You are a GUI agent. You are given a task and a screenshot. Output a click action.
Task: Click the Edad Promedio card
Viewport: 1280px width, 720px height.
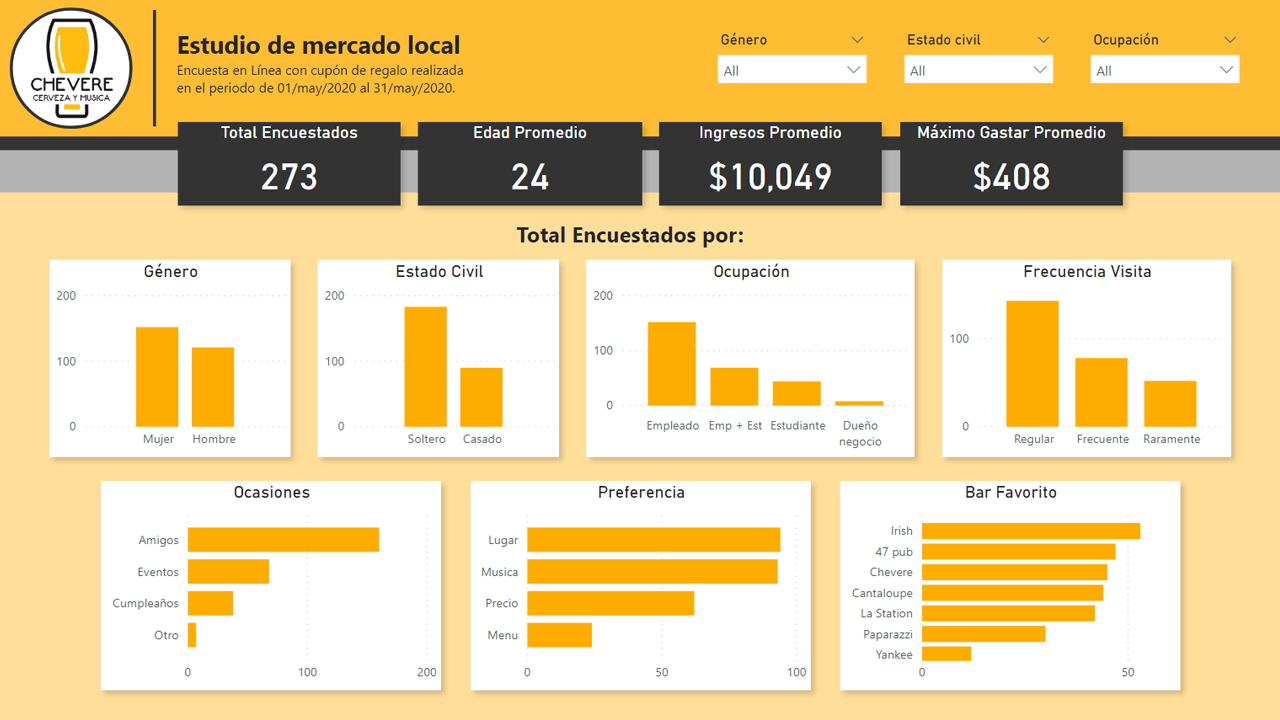pyautogui.click(x=530, y=163)
